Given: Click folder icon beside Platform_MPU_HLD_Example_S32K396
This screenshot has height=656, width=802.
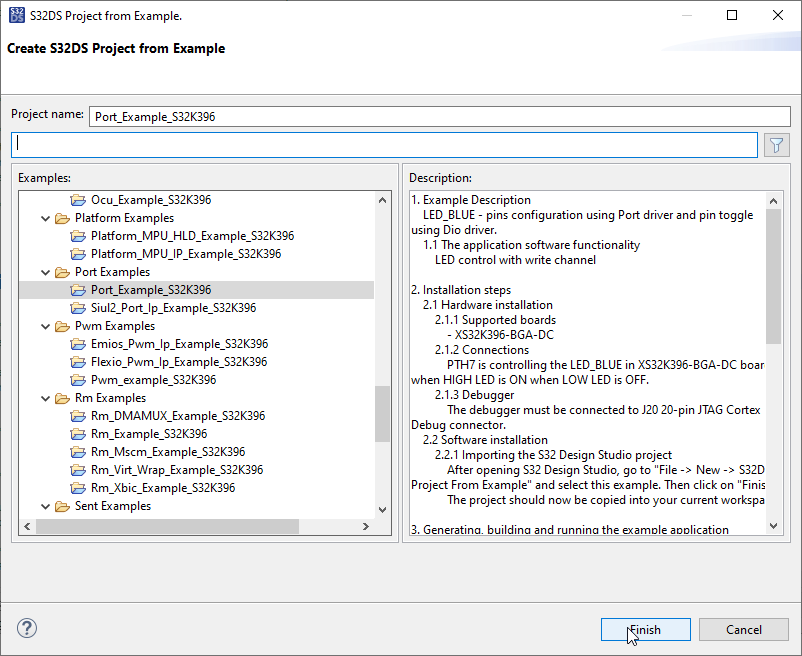Looking at the screenshot, I should (x=80, y=236).
